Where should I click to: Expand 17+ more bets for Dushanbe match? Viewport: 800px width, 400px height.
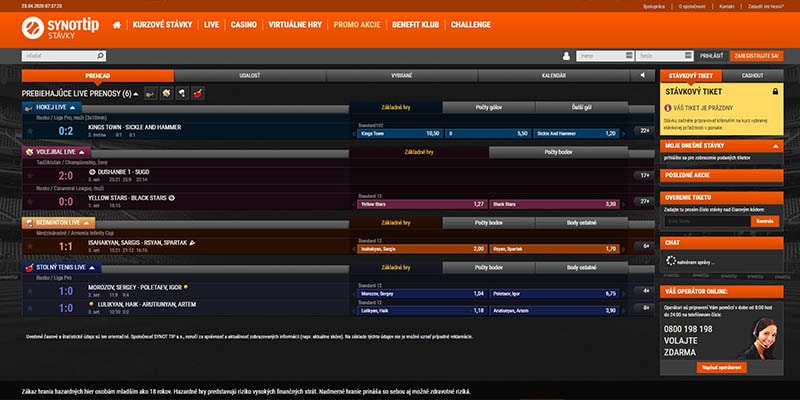point(644,176)
